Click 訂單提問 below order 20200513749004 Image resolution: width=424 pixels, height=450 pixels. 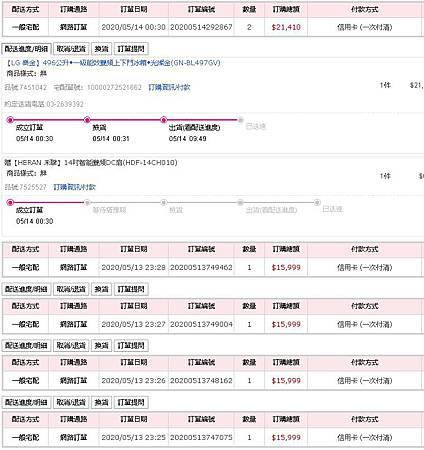(x=131, y=345)
